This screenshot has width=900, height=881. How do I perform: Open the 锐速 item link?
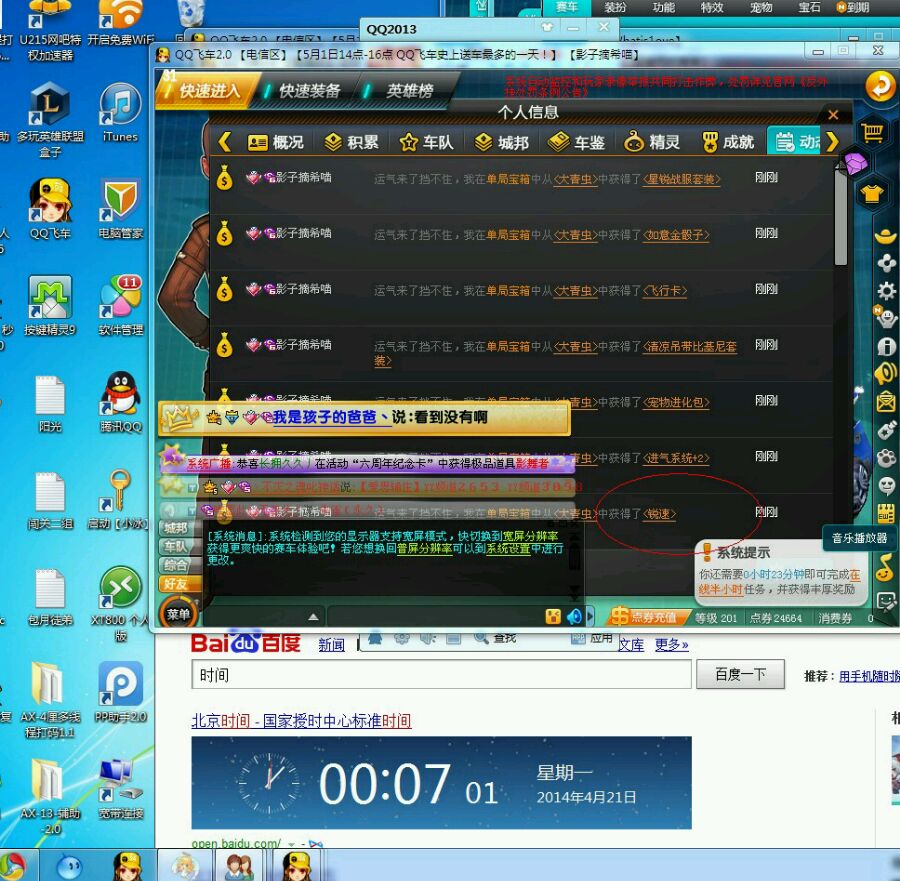coord(659,514)
